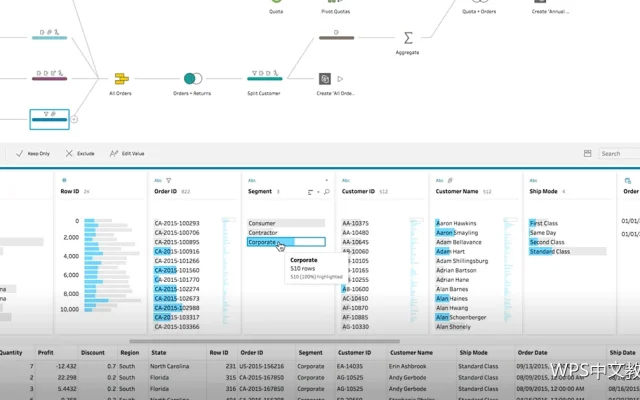Select the Consumer value in Segment
The image size is (640, 400).
tap(286, 223)
